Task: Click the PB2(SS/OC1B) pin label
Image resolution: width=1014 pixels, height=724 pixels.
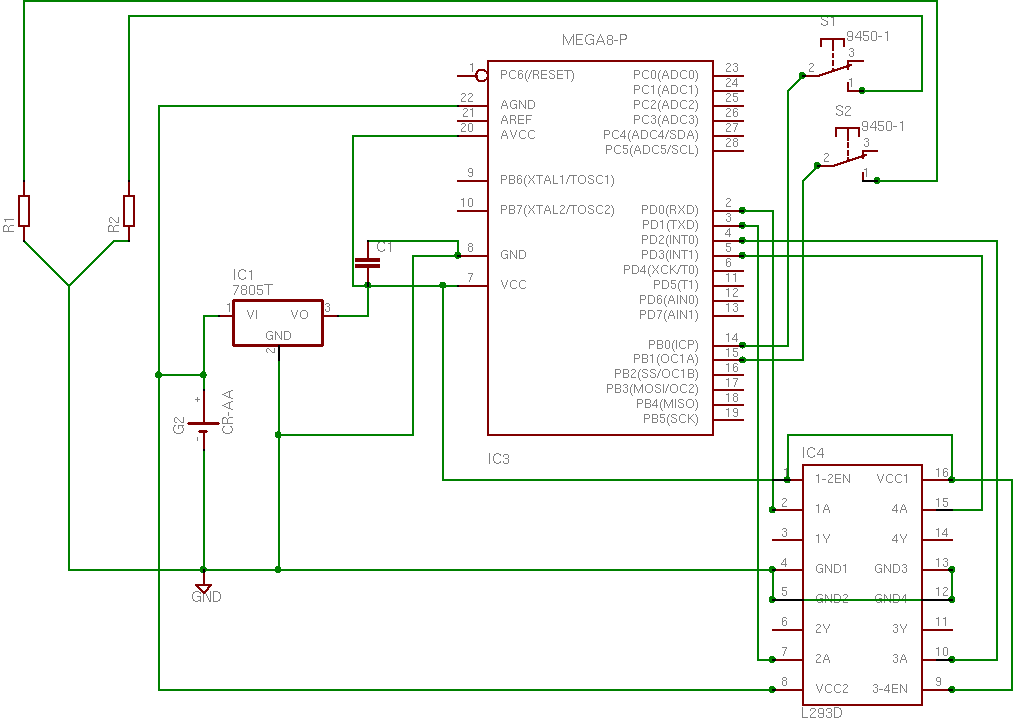Action: tap(656, 374)
